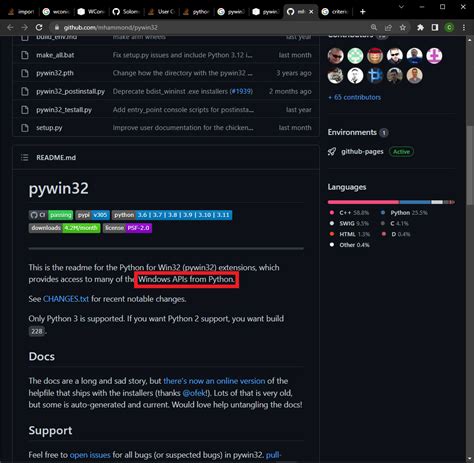
Task: Switch to the first 'import' tab
Action: tap(21, 12)
